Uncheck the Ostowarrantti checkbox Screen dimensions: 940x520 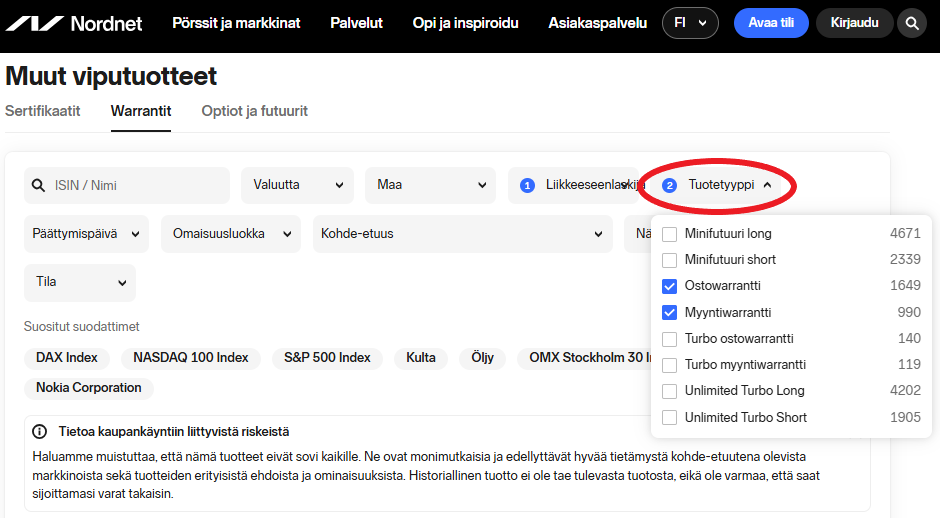point(669,286)
